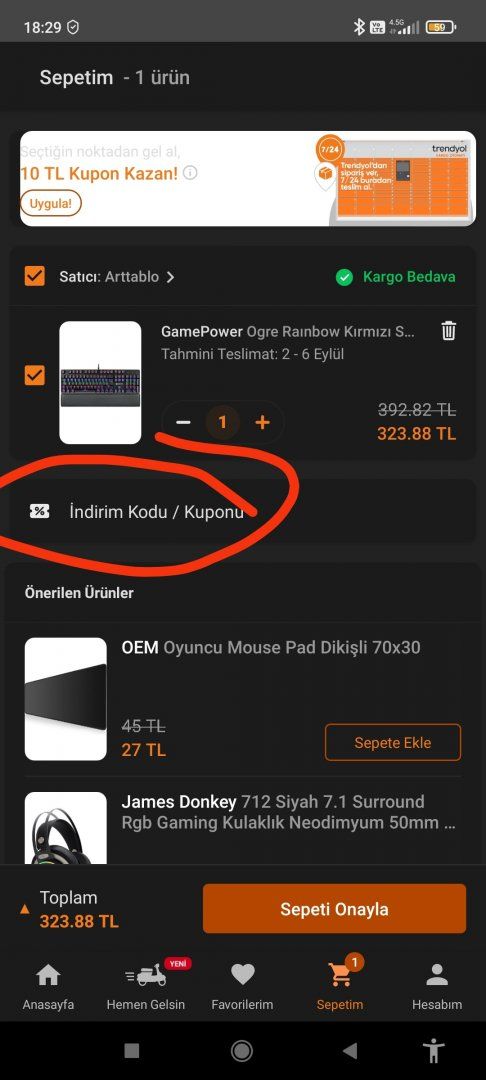Screen dimensions: 486x1080
Task: Open info icon next to Kupon Kazan
Action: pos(190,173)
